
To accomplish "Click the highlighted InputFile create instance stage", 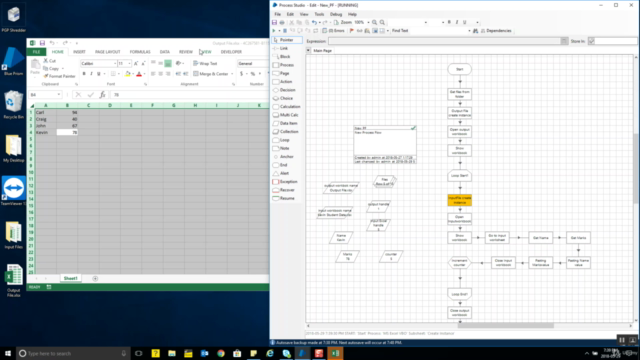I will 460,200.
